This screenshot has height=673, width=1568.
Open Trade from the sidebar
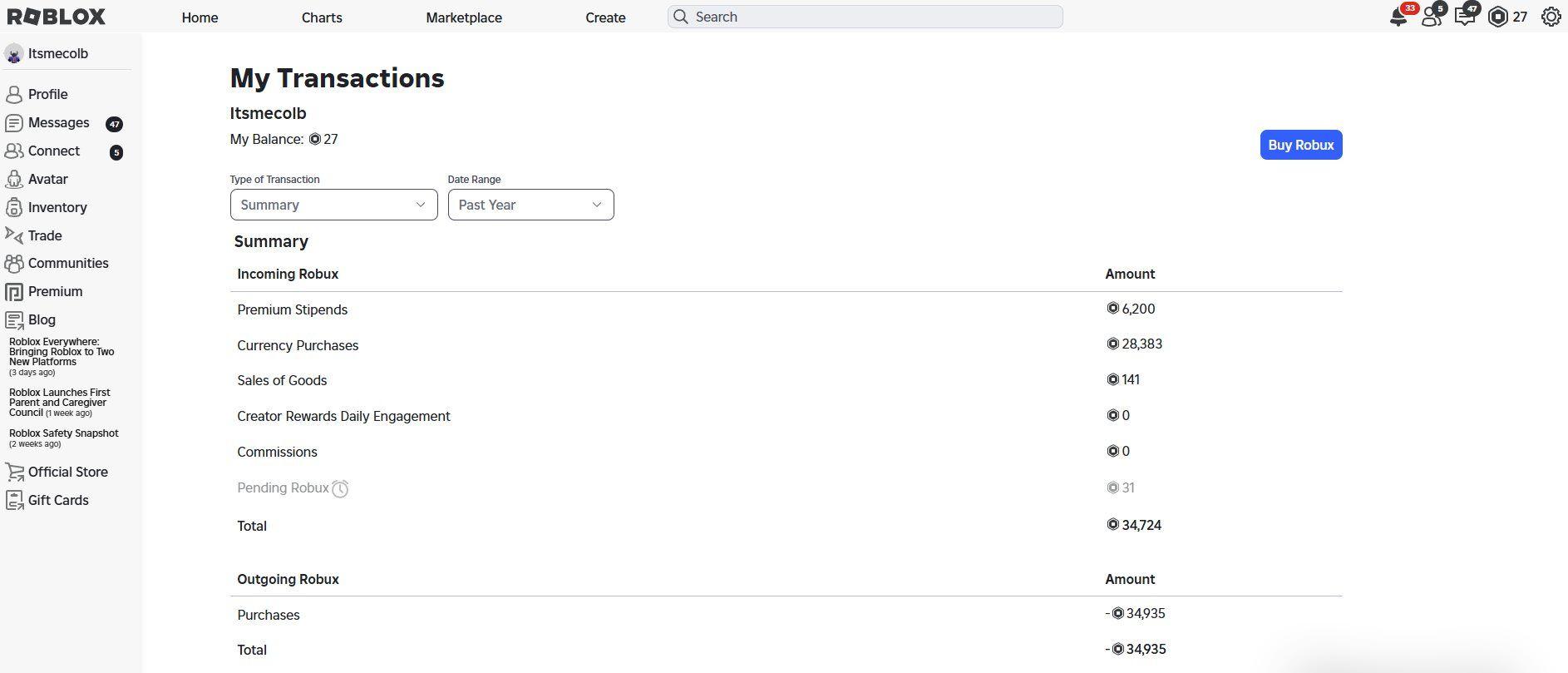pos(44,235)
